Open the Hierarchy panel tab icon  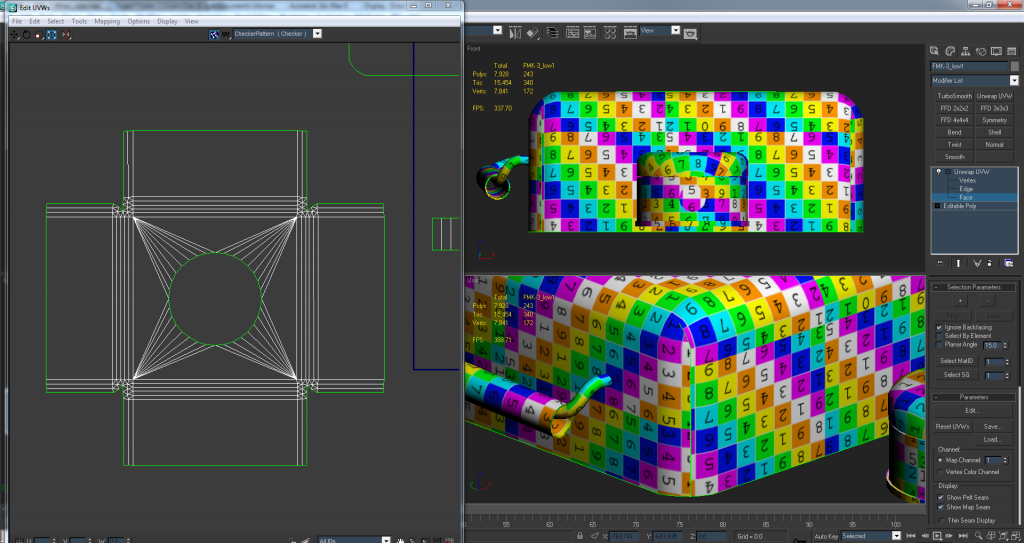968,50
